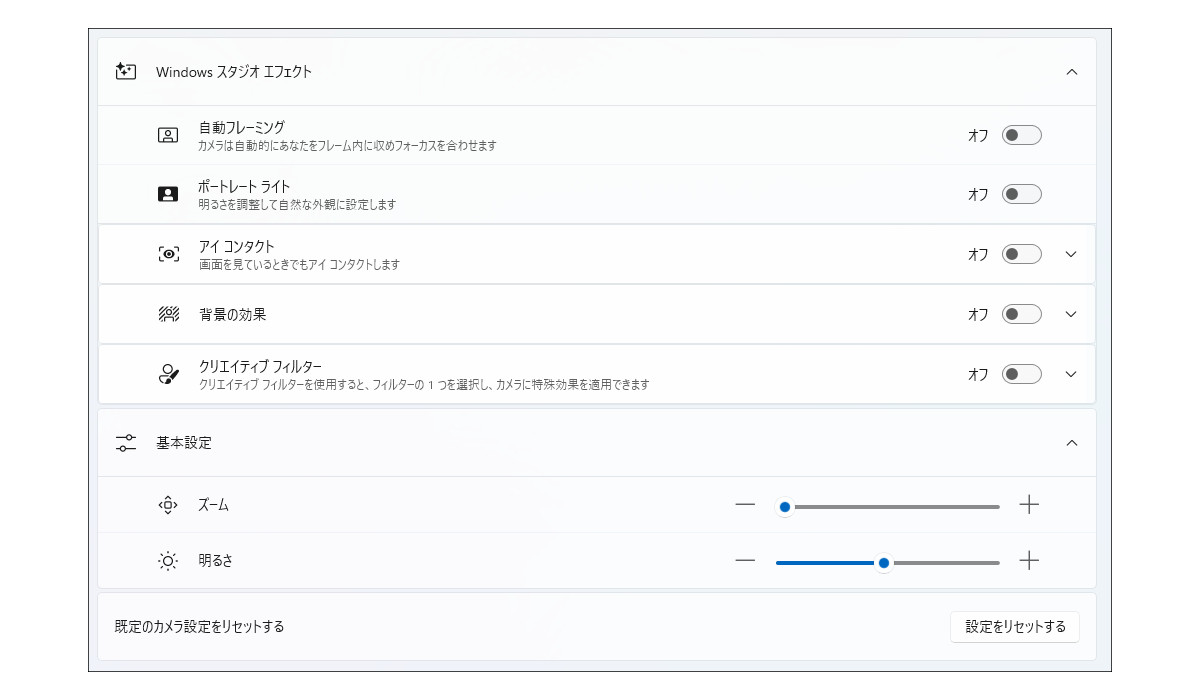Image resolution: width=1200 pixels, height=700 pixels.
Task: Expand the アイ コンタクト options chevron
Action: (x=1070, y=254)
